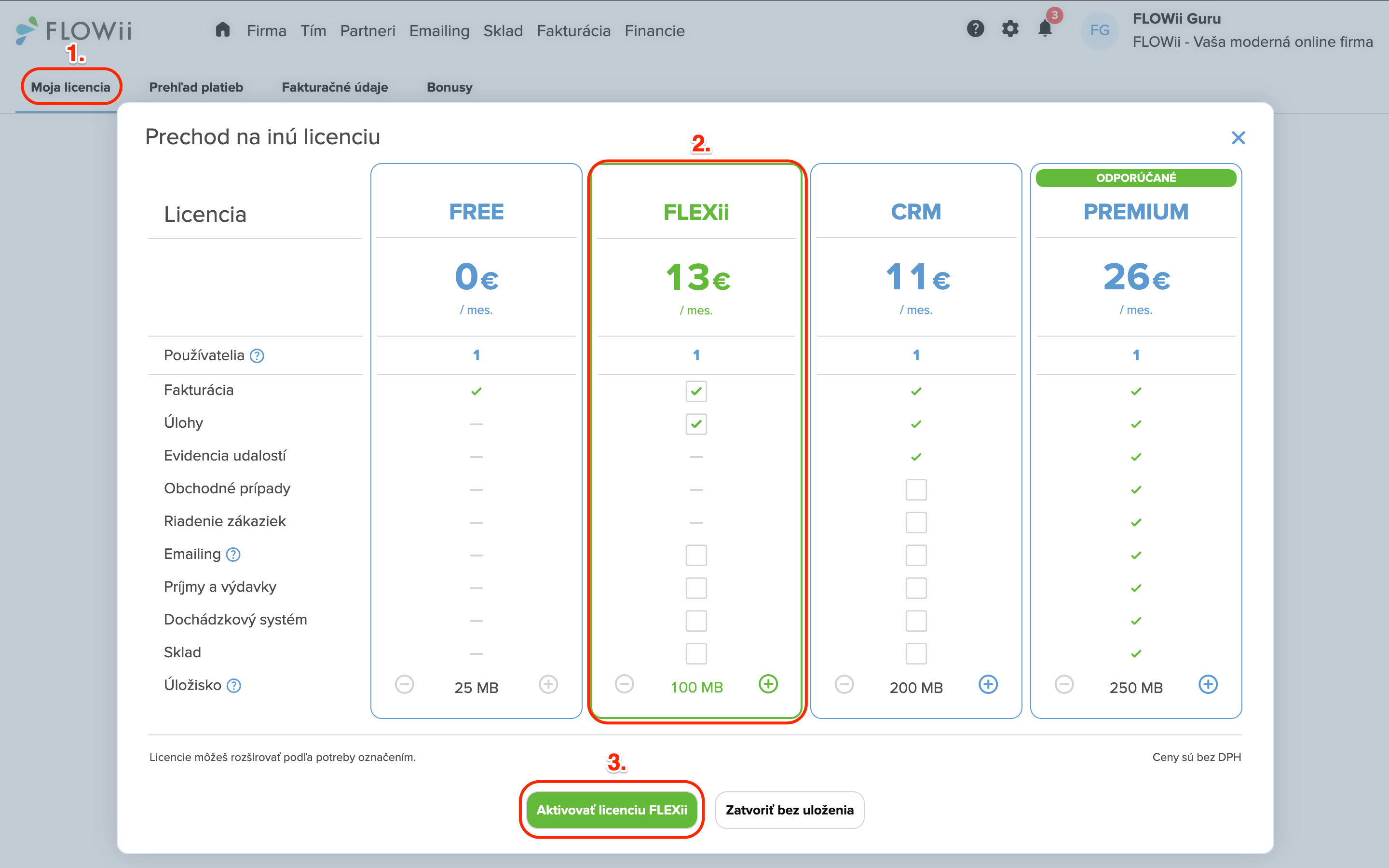Enable Sklad in the CRM plan
Screen dimensions: 1389x868
(x=916, y=653)
